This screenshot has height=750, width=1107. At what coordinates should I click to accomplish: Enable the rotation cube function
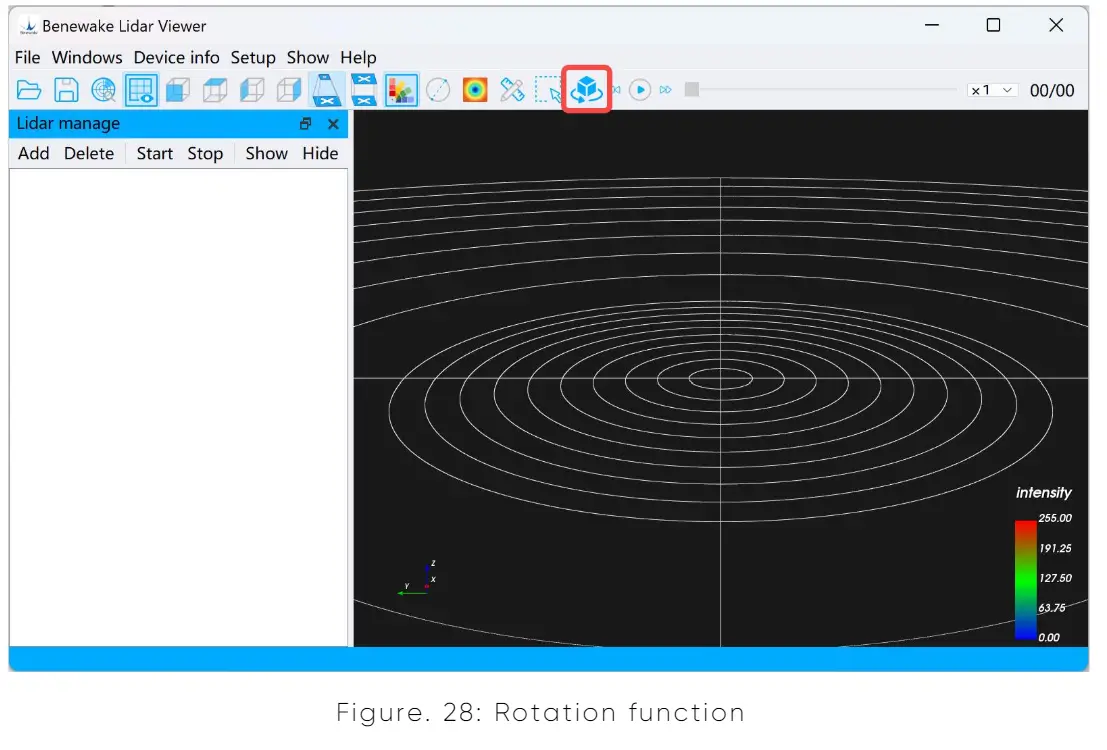587,89
